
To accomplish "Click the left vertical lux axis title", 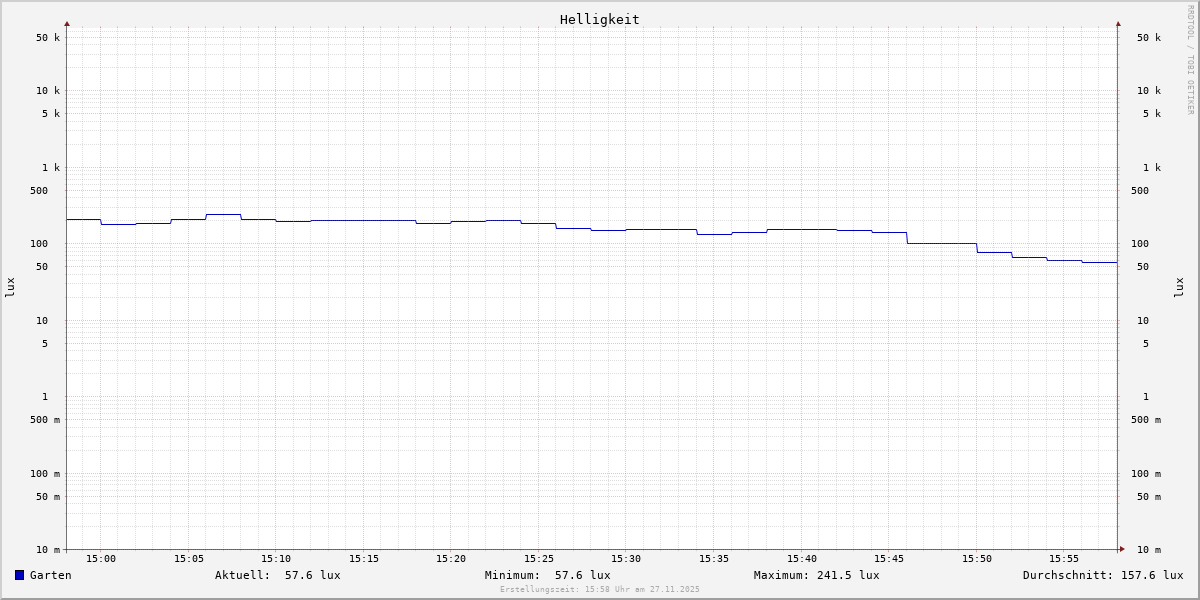I will [x=10, y=287].
